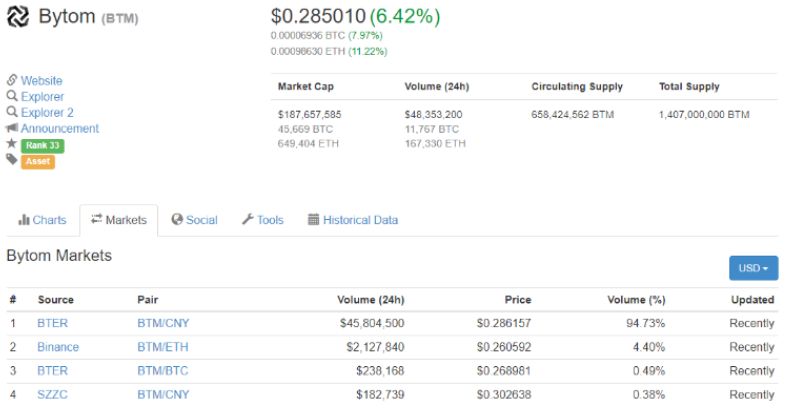Click the globe icon on Social tab
Viewport: 785px width, 411px height.
tap(177, 220)
